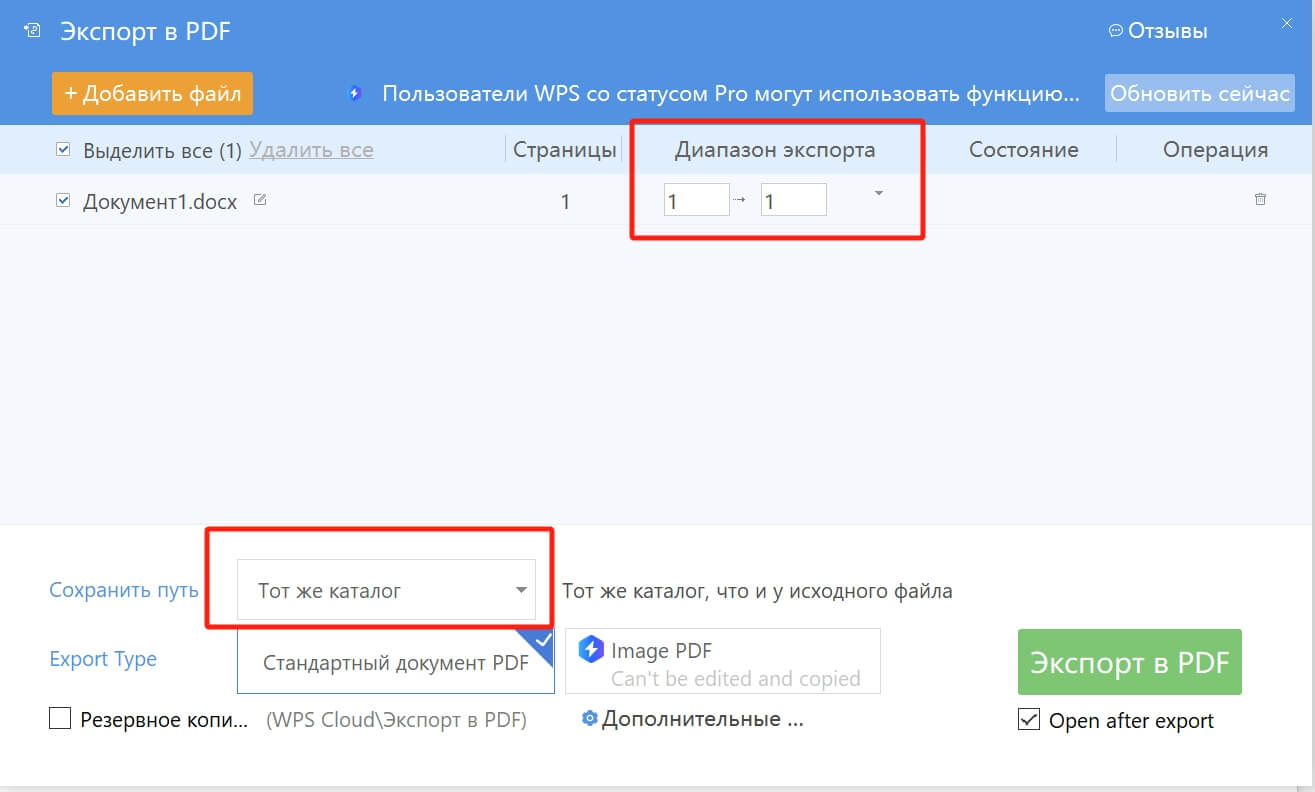Click the speech bubble icon beside Отзывы
The width and height of the screenshot is (1315, 792).
(x=1115, y=31)
